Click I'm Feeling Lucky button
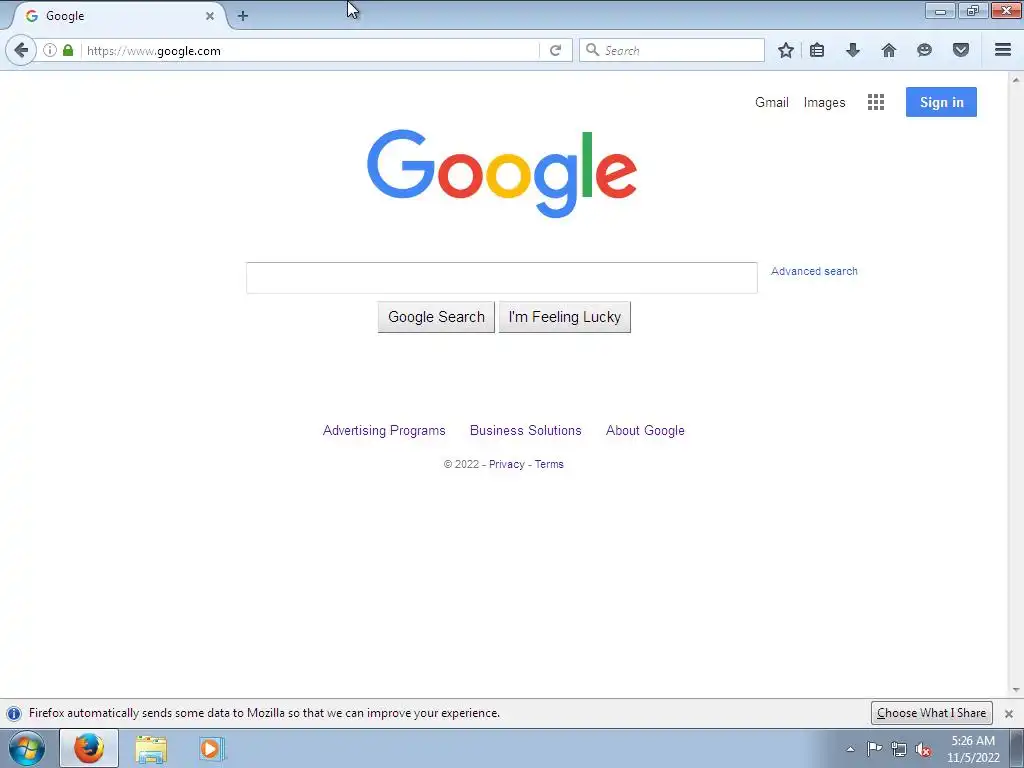This screenshot has height=768, width=1024. 565,317
